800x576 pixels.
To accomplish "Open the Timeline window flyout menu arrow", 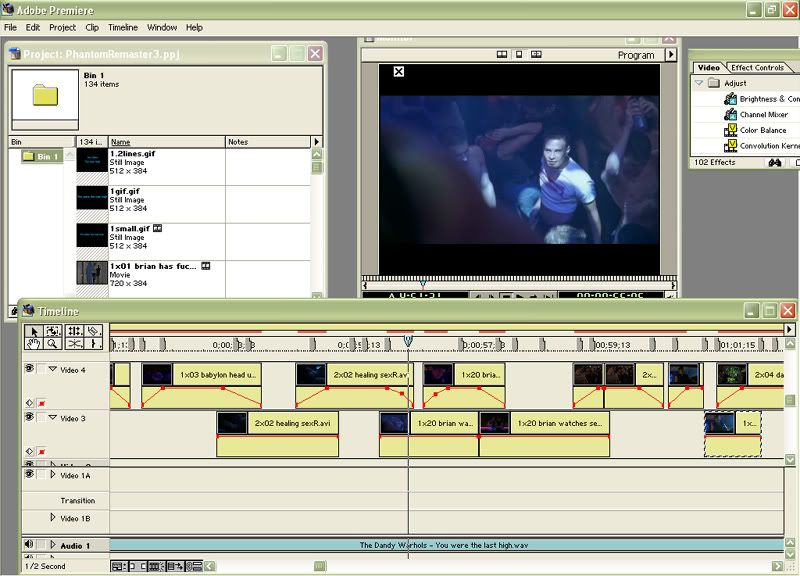I will (789, 330).
